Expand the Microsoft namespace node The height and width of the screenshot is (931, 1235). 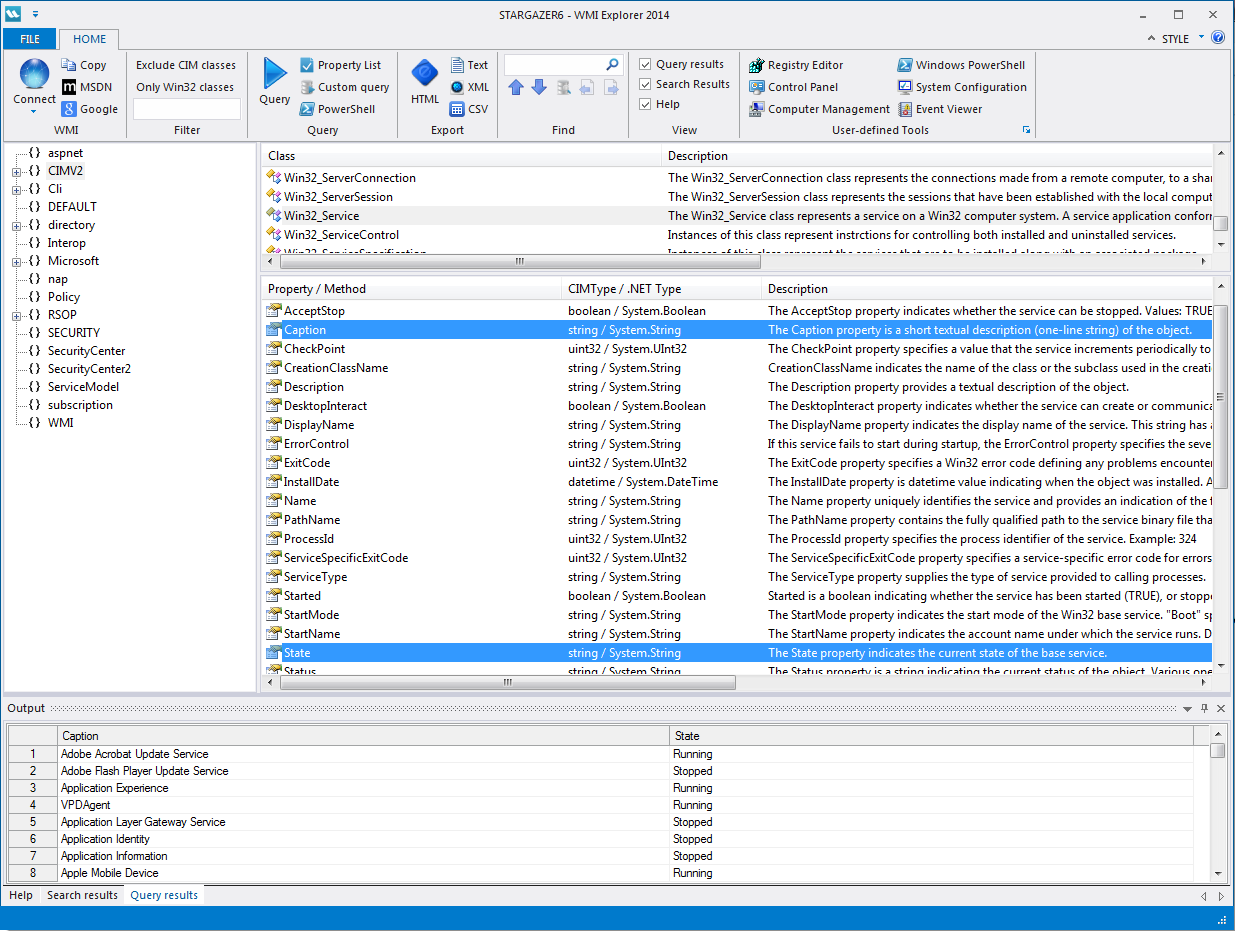[16, 261]
